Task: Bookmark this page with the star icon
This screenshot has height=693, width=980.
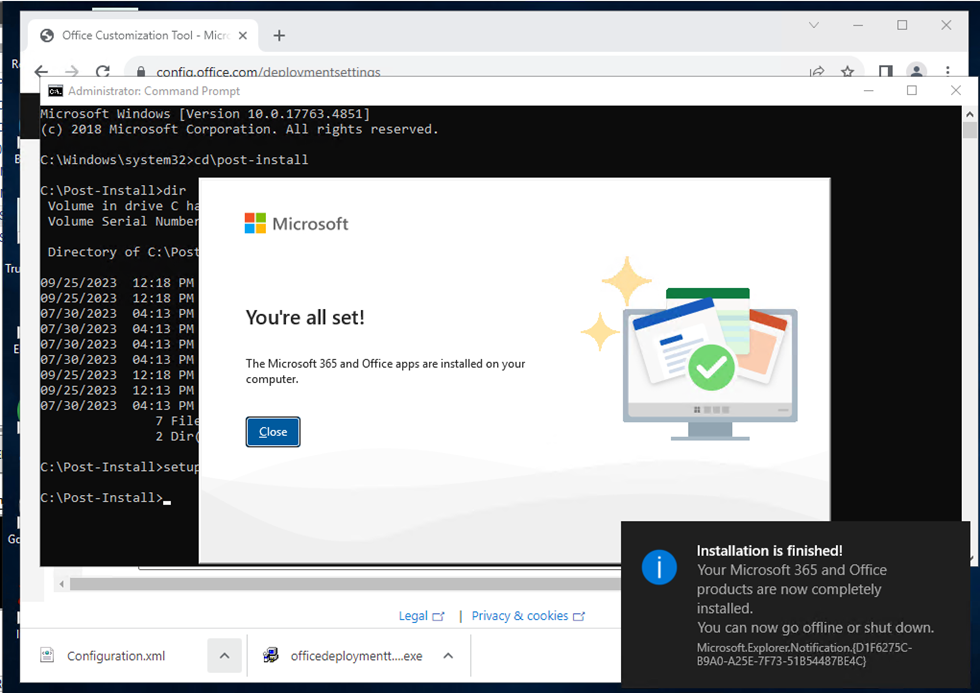Action: [x=848, y=72]
